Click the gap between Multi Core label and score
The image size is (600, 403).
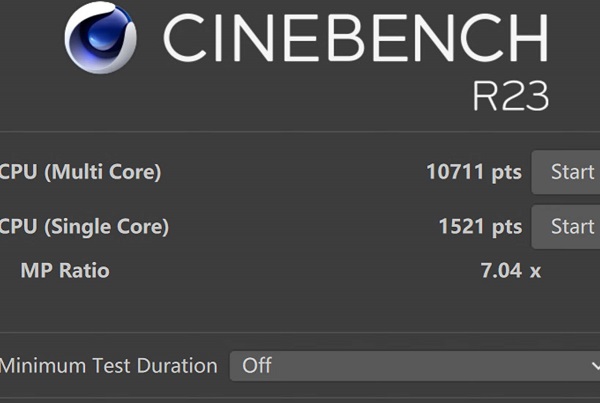[x=290, y=172]
